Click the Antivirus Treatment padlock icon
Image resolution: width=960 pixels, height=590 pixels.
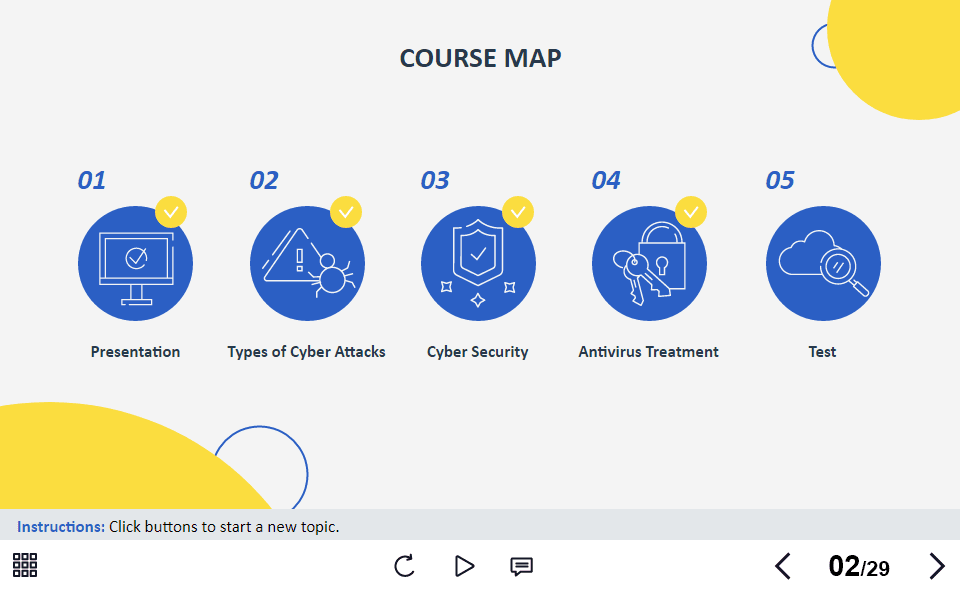coord(649,264)
